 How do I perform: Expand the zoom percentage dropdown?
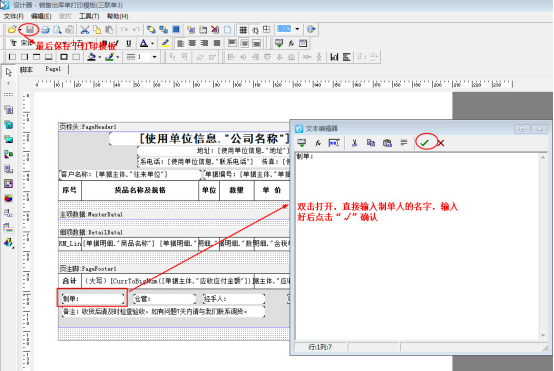pos(297,29)
